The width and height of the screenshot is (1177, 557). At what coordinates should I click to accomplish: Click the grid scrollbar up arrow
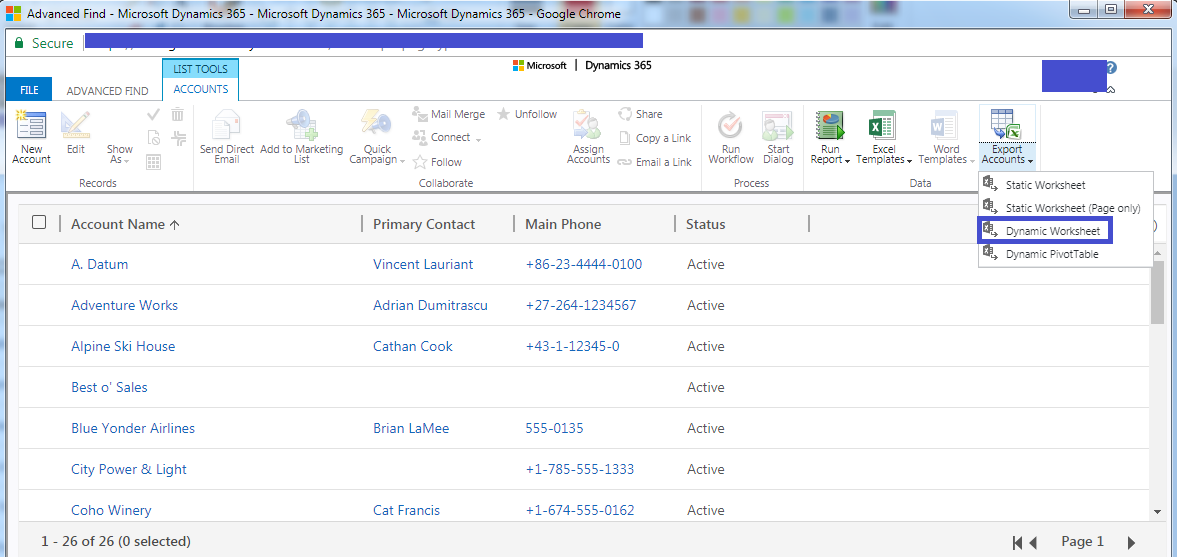point(1157,255)
